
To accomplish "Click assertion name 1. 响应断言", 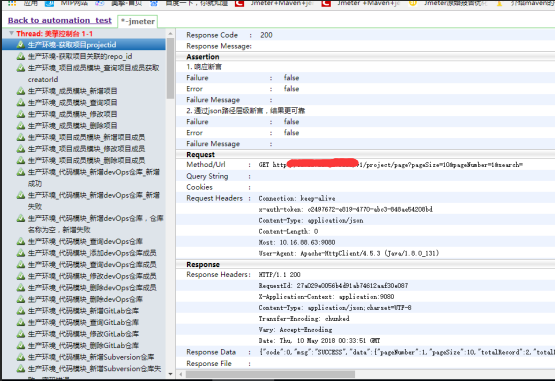I will [204, 67].
